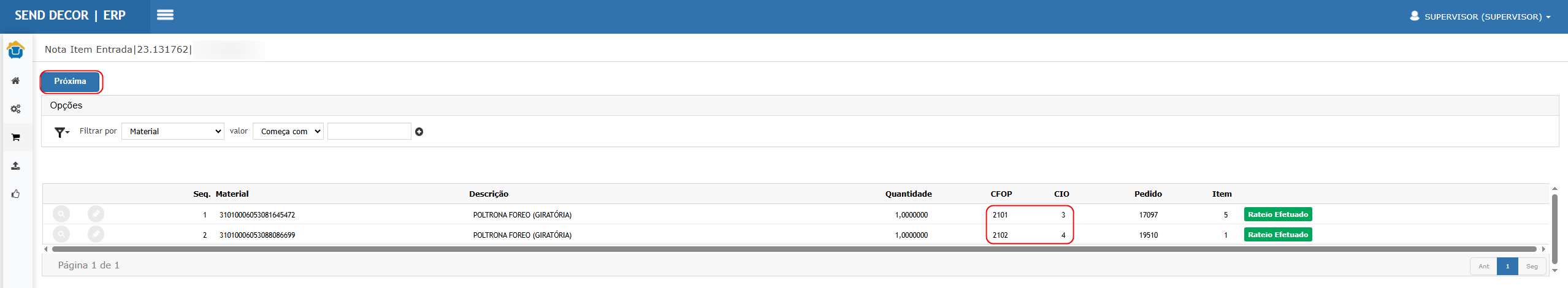The width and height of the screenshot is (1568, 288).
Task: Focus the filter value text field
Action: tap(369, 131)
